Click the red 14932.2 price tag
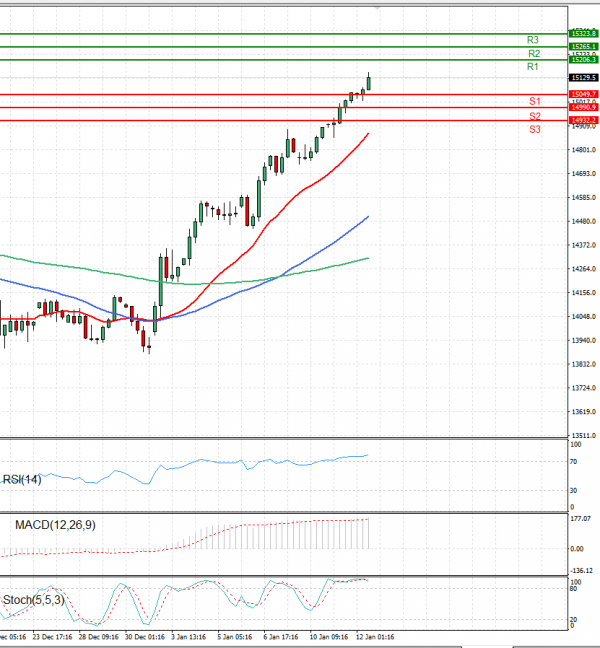600x648 pixels. [583, 120]
